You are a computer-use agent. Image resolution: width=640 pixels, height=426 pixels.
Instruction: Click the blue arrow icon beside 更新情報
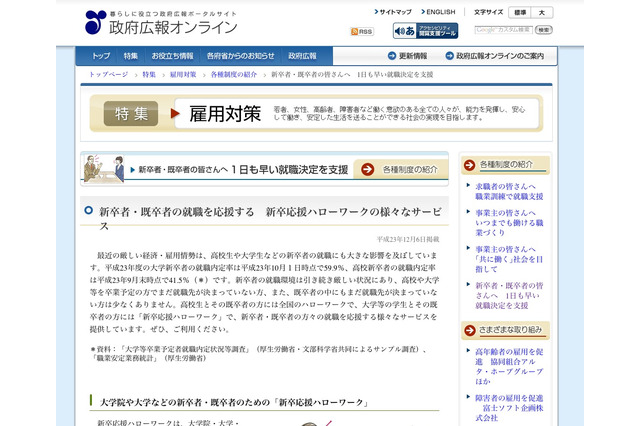pyautogui.click(x=392, y=56)
